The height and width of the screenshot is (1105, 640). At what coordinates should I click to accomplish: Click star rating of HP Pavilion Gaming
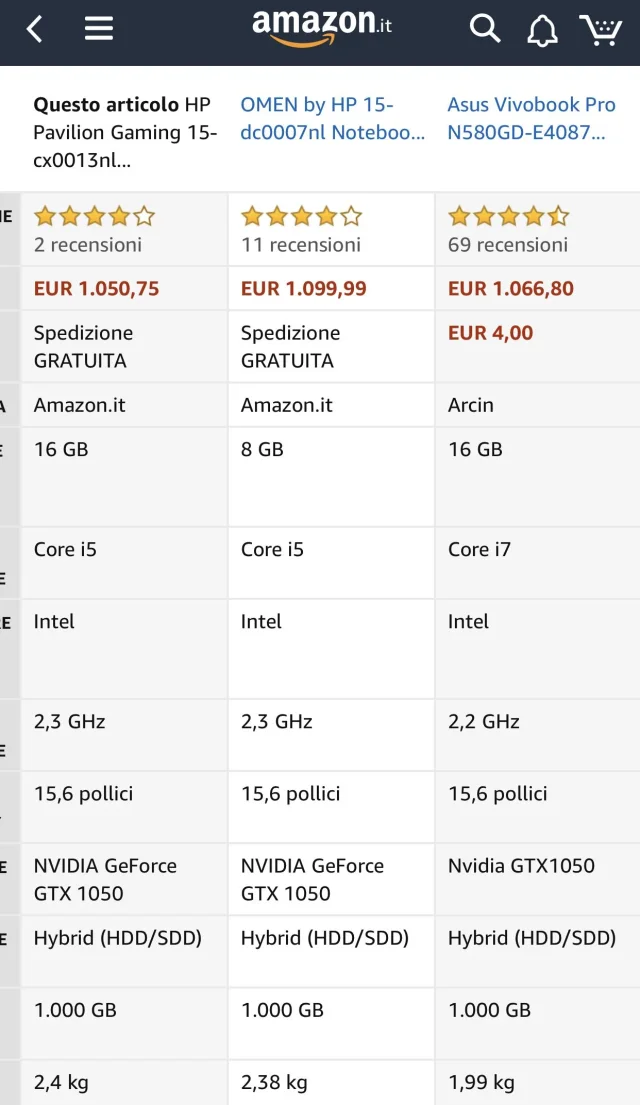94,216
